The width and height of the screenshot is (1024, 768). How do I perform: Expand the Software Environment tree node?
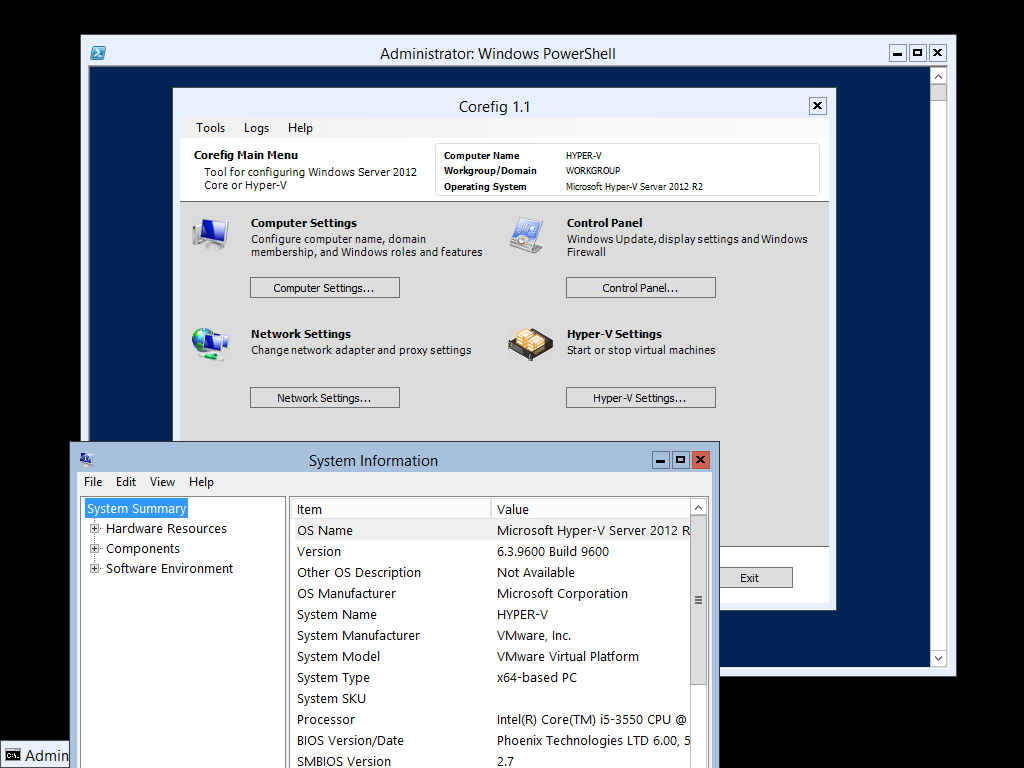pyautogui.click(x=95, y=568)
